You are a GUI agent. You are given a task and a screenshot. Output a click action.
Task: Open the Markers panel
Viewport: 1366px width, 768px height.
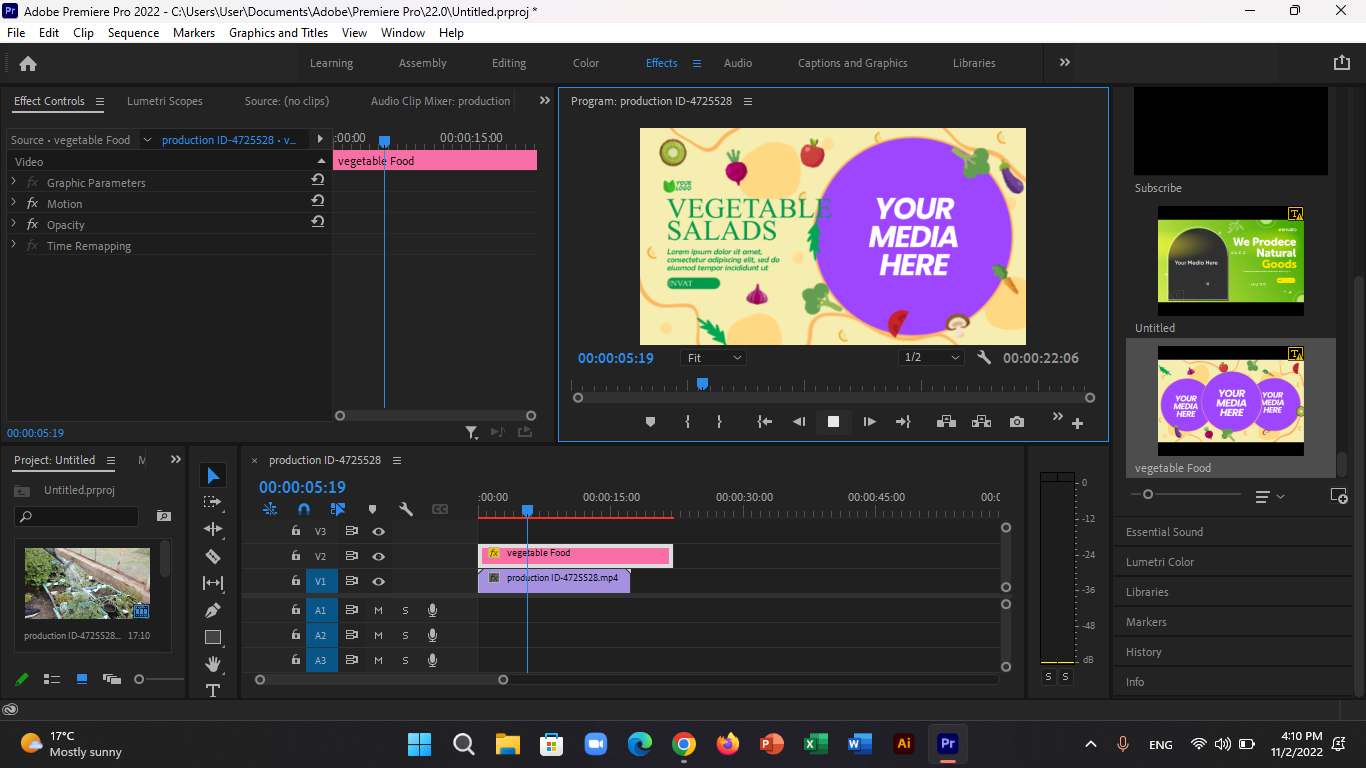(1146, 622)
